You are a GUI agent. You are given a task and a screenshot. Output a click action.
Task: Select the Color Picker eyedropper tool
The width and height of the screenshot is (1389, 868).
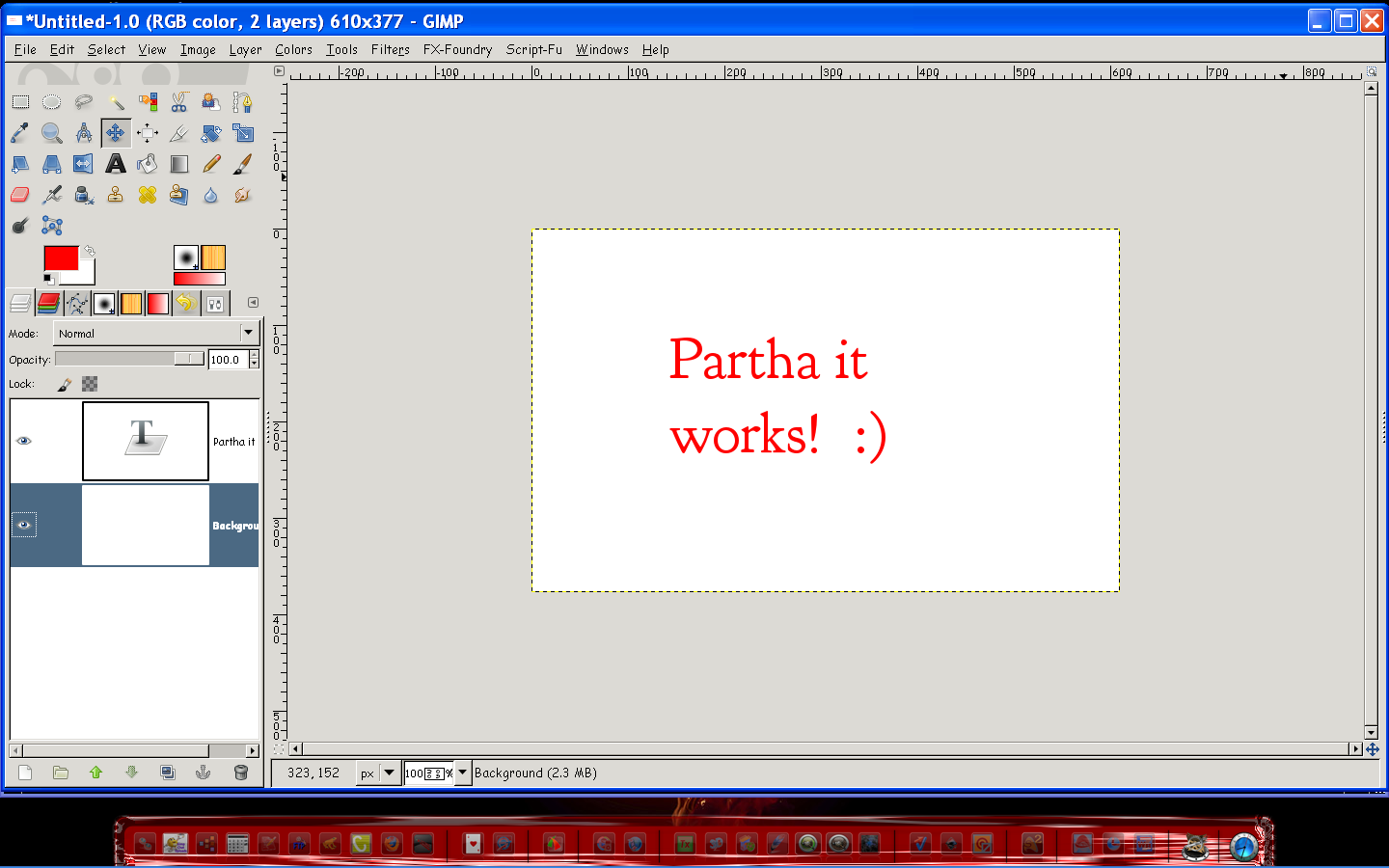tap(20, 133)
